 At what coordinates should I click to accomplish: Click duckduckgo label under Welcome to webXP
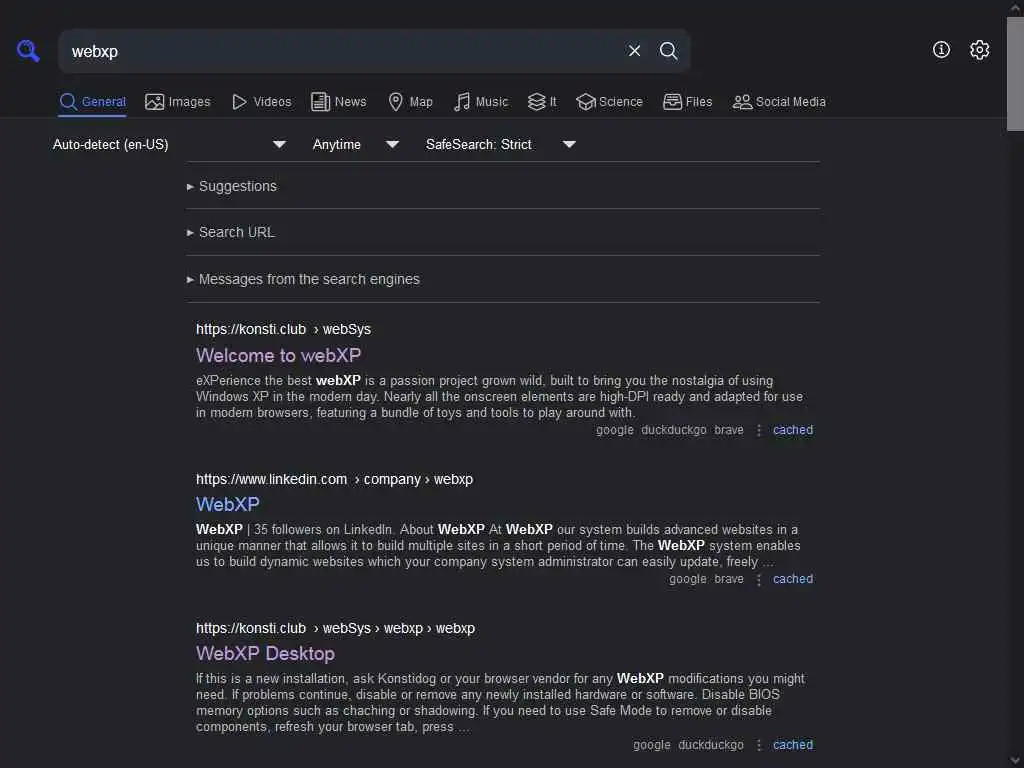pyautogui.click(x=674, y=430)
